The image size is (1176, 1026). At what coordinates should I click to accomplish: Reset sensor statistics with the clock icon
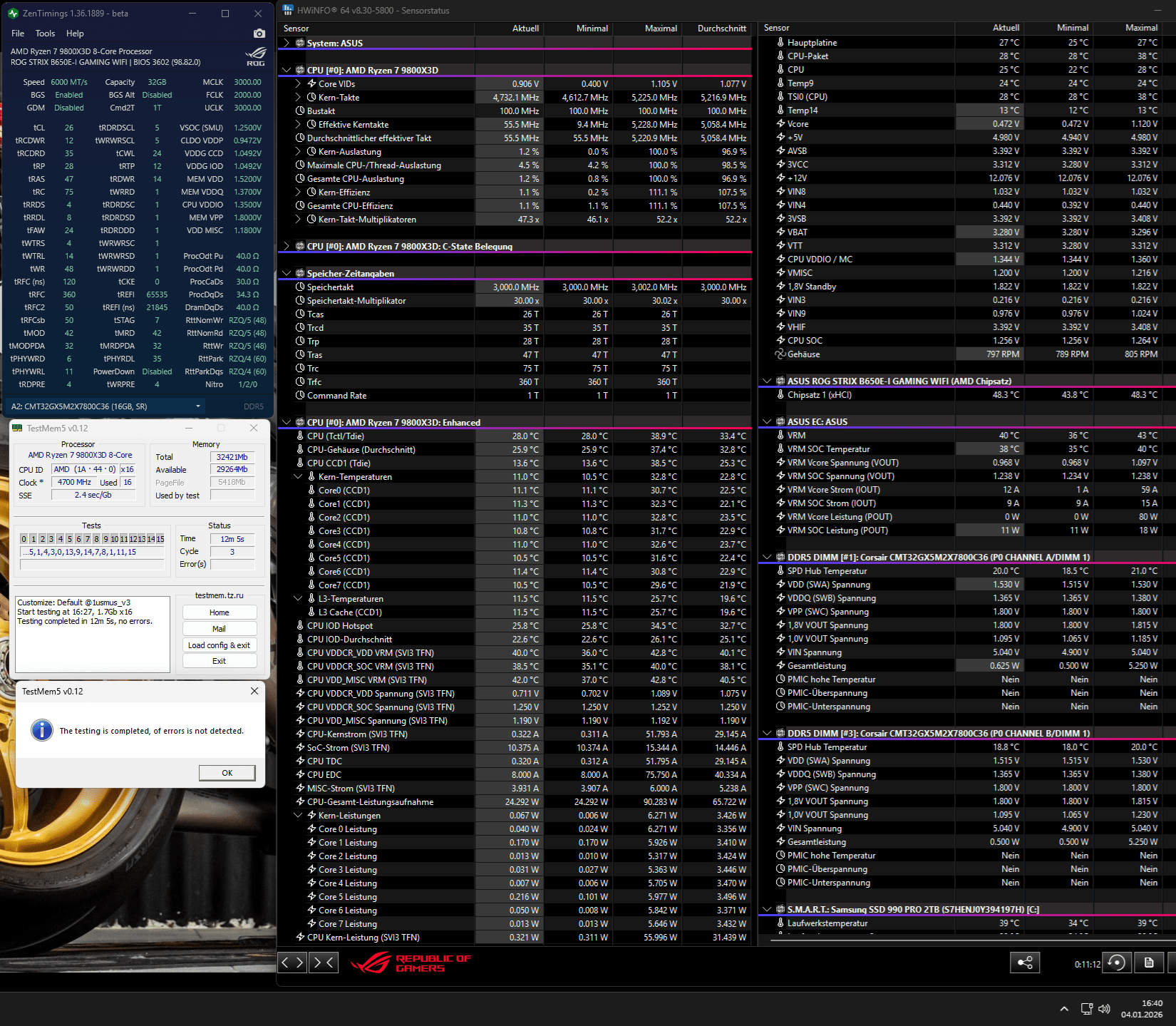[x=1117, y=963]
